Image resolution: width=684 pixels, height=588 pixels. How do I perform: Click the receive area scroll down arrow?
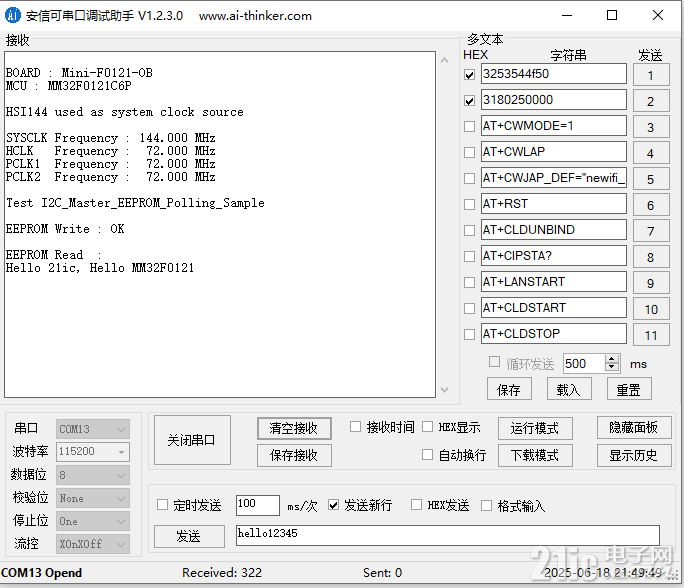445,390
